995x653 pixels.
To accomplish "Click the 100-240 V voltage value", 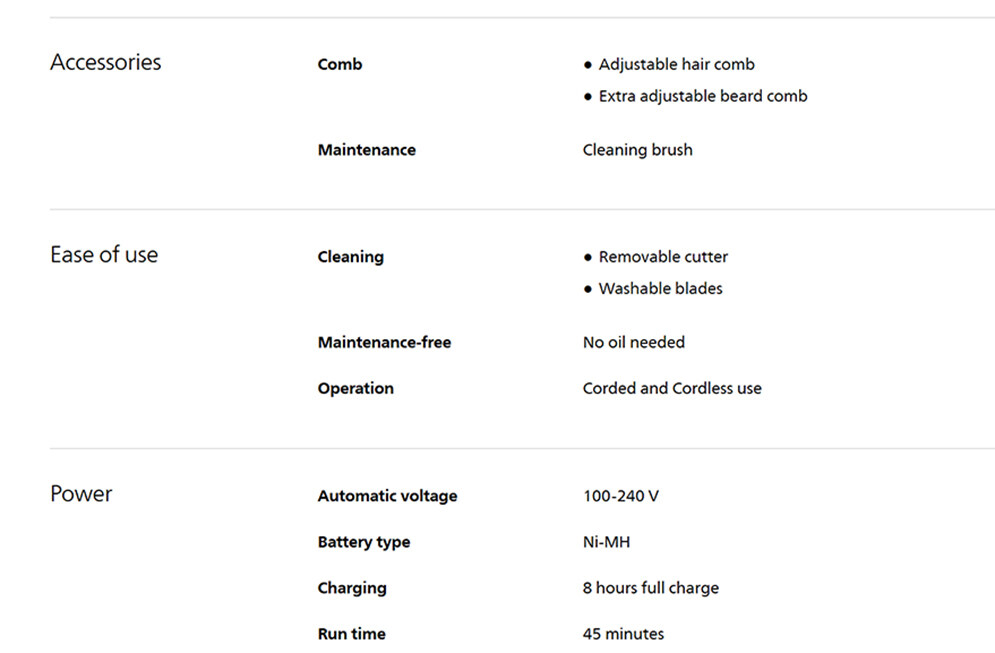I will tap(620, 496).
